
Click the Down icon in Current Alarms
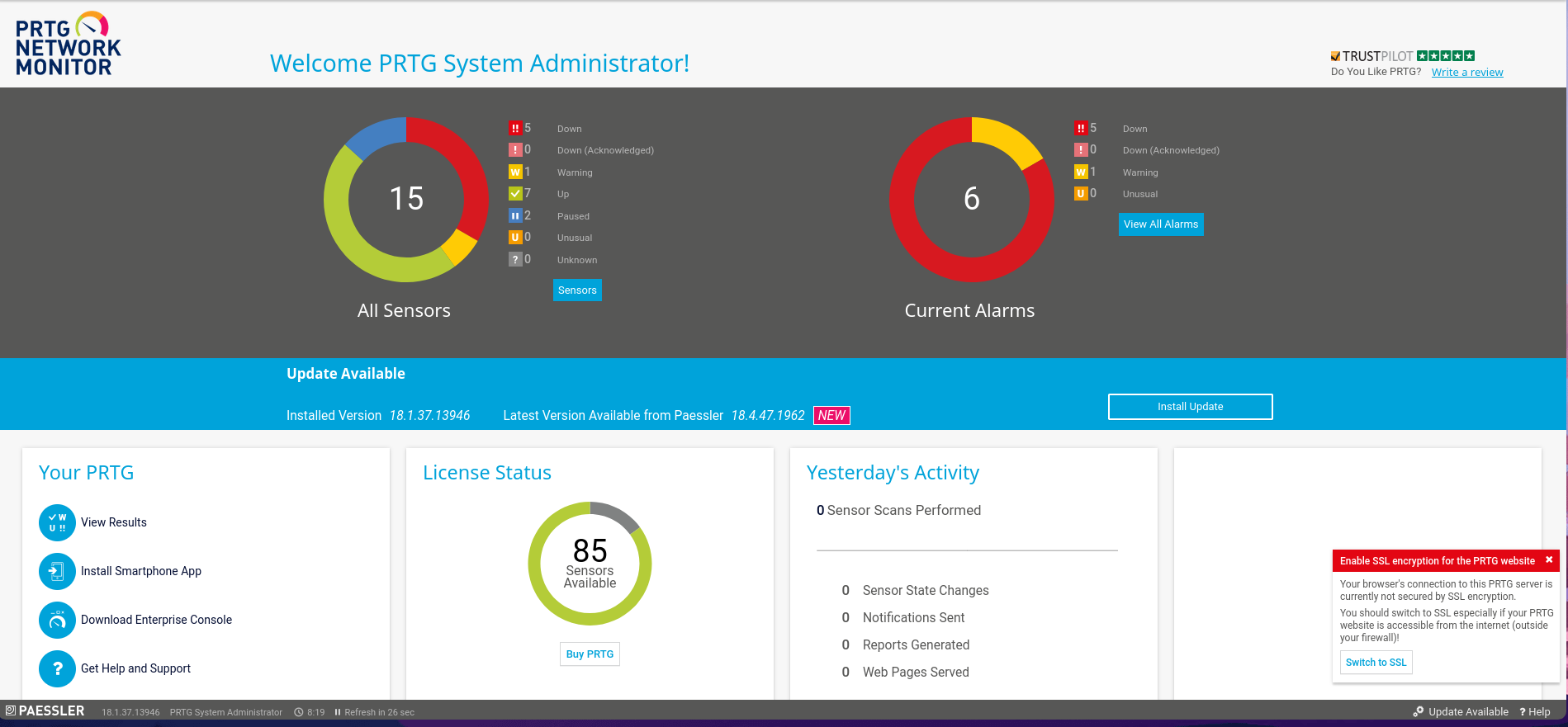pos(1081,128)
